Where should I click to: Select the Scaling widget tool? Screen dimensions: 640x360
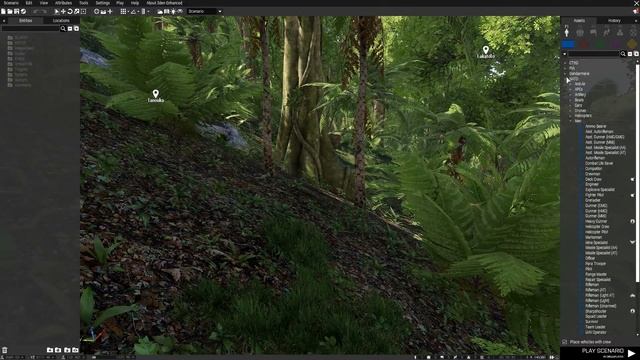[76, 11]
